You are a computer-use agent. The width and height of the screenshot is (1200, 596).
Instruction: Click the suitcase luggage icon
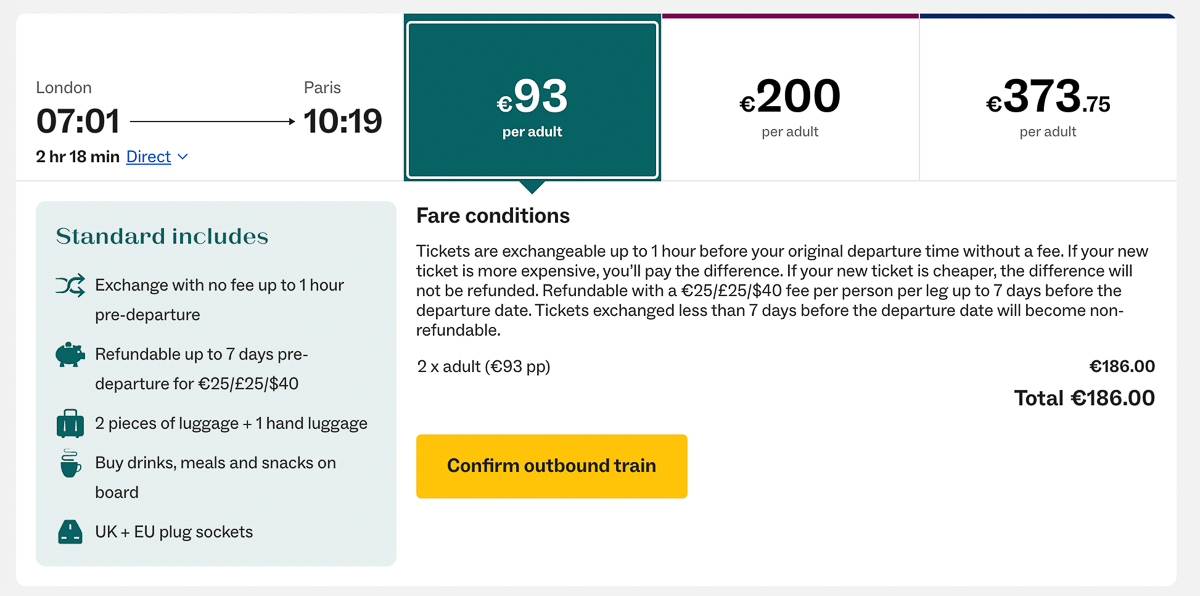(x=70, y=423)
